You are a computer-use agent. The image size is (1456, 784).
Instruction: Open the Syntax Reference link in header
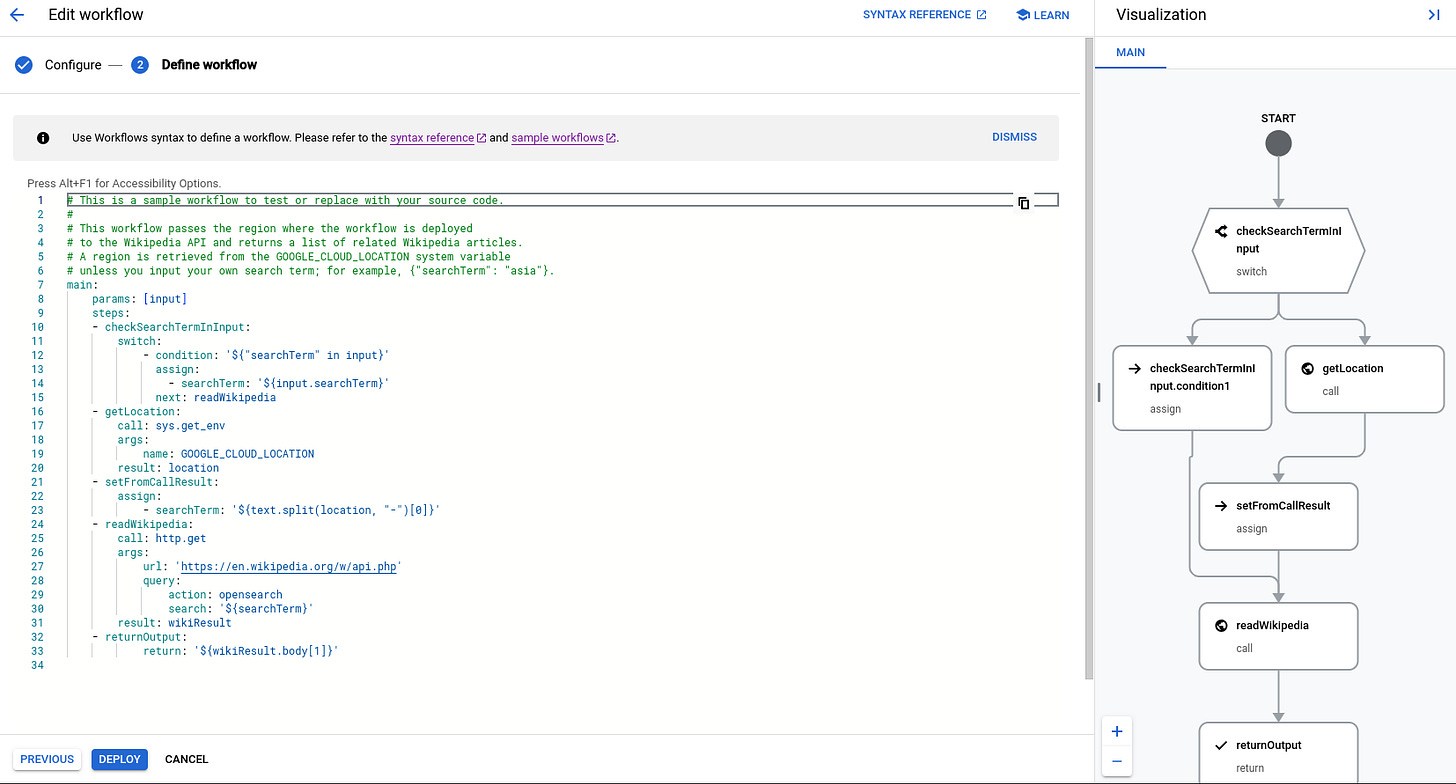point(924,15)
